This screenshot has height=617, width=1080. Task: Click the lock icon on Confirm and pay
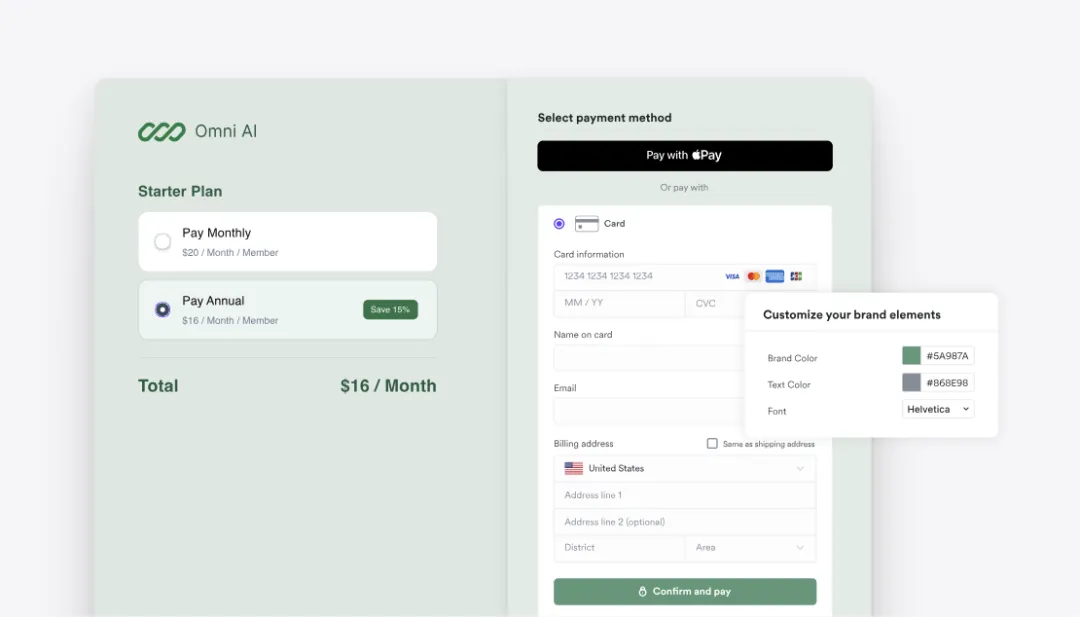pos(643,592)
